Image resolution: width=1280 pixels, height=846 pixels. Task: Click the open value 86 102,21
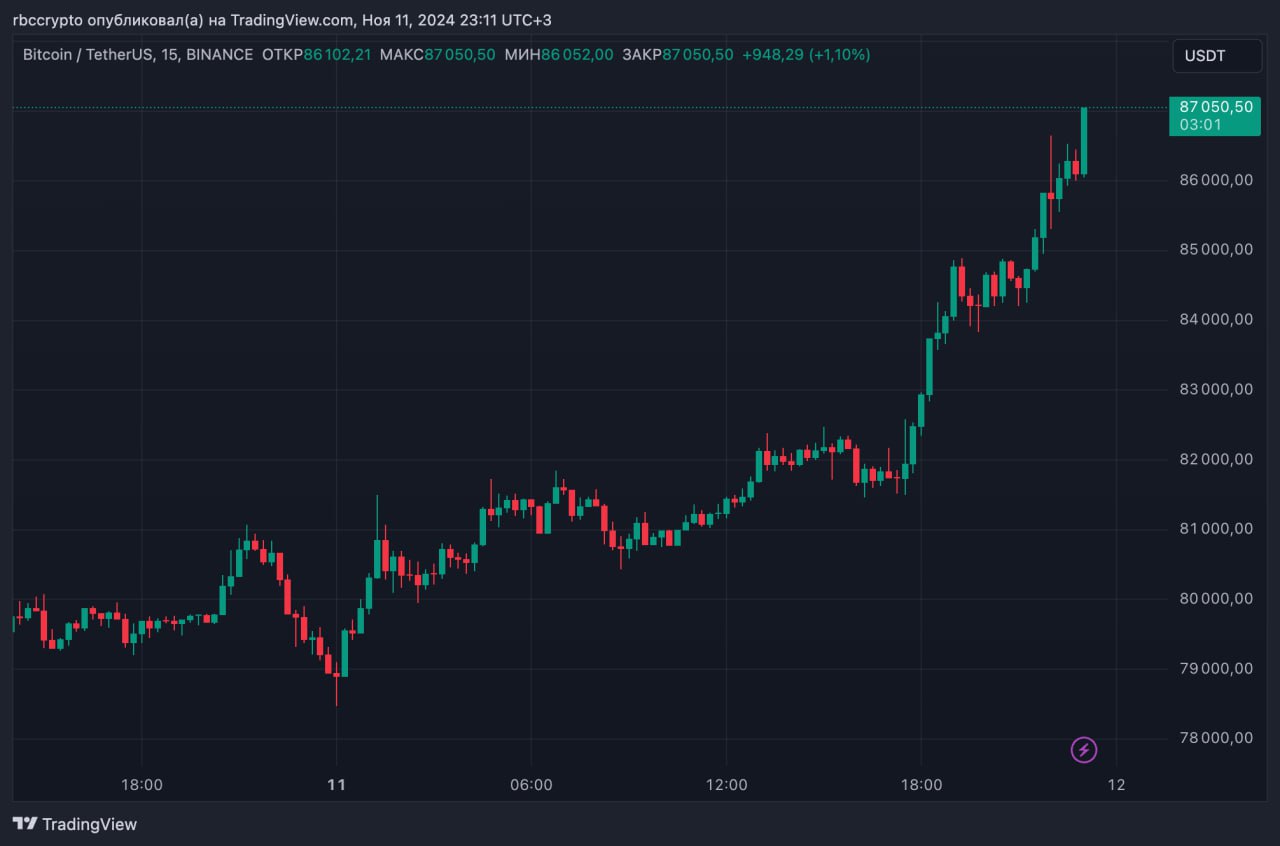click(337, 55)
